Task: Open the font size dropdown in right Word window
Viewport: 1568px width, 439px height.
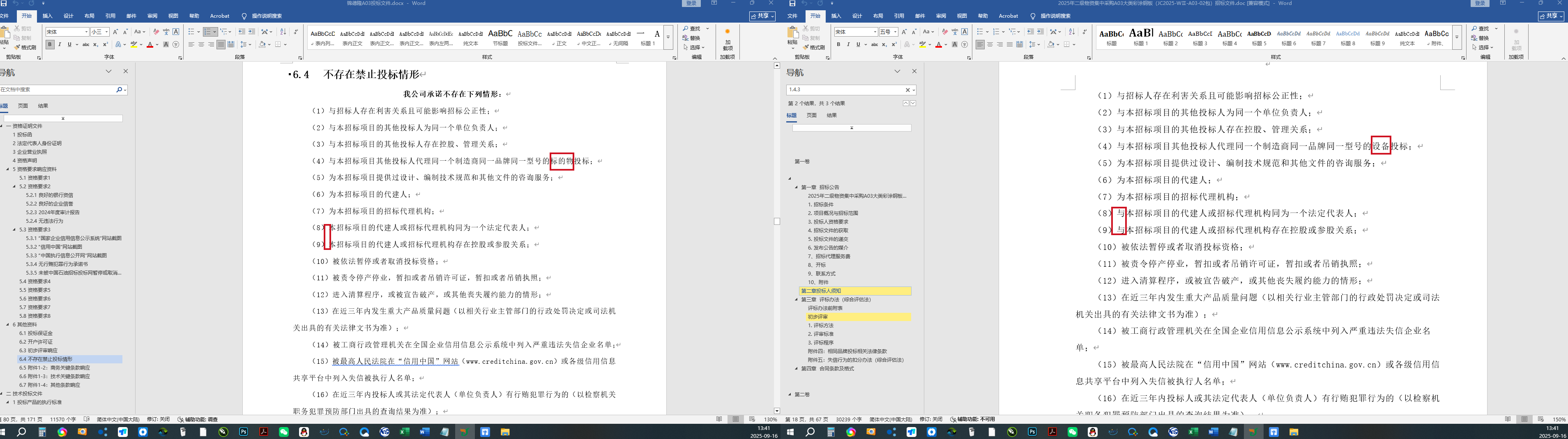Action: pos(896,32)
